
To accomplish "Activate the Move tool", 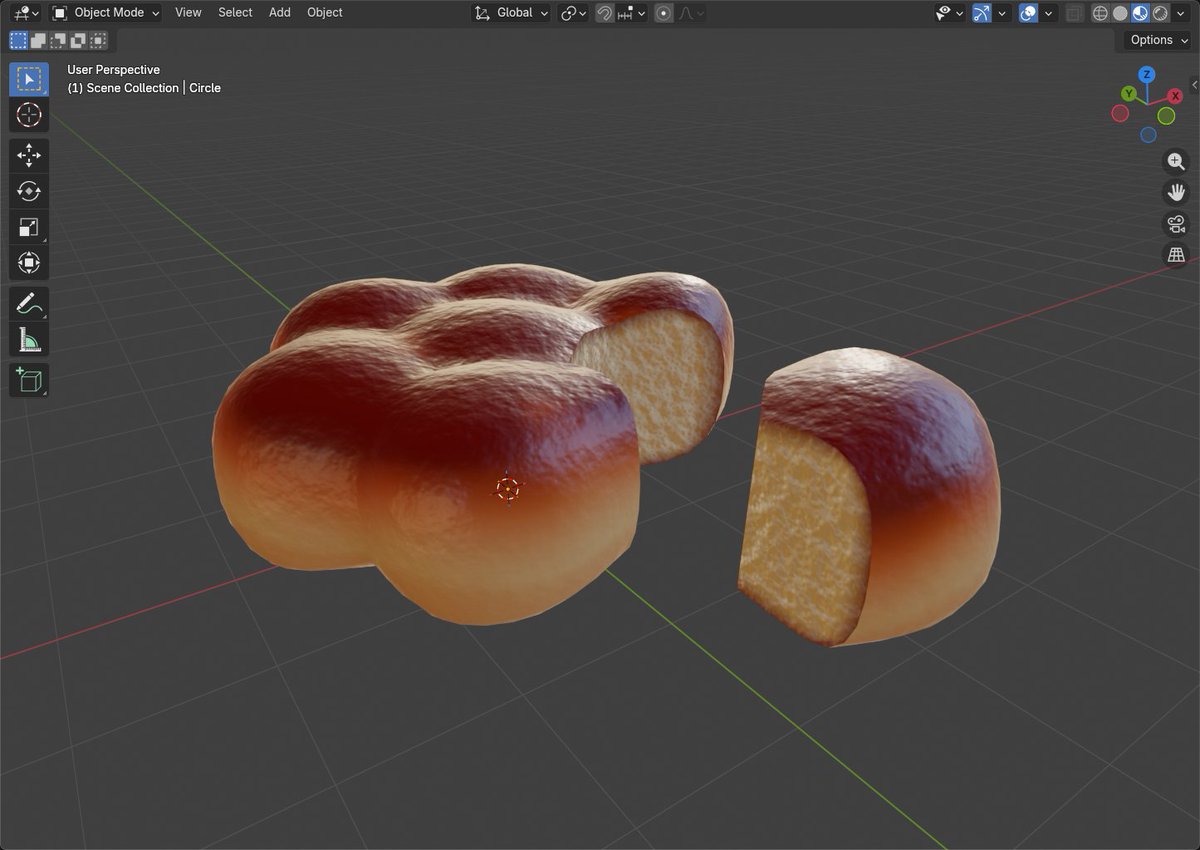I will point(29,155).
